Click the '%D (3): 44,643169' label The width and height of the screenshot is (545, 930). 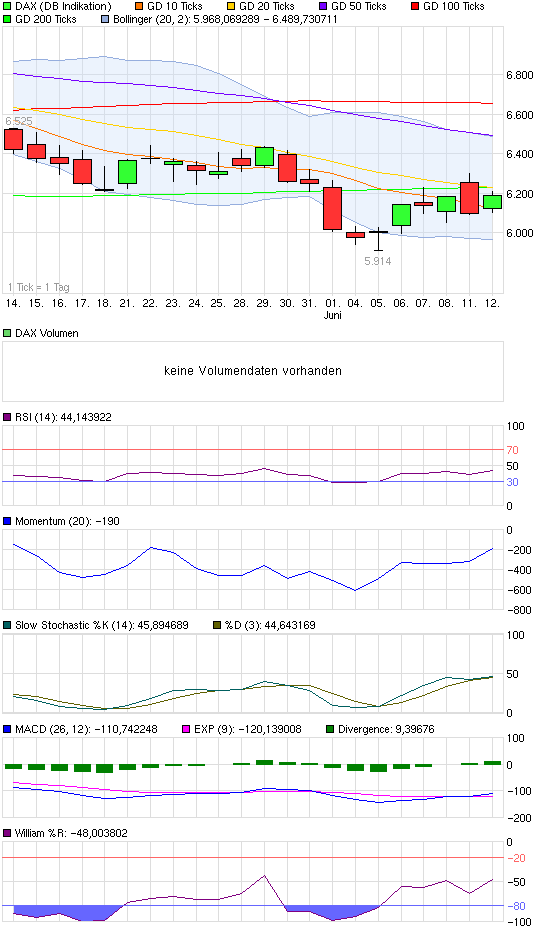[x=270, y=625]
